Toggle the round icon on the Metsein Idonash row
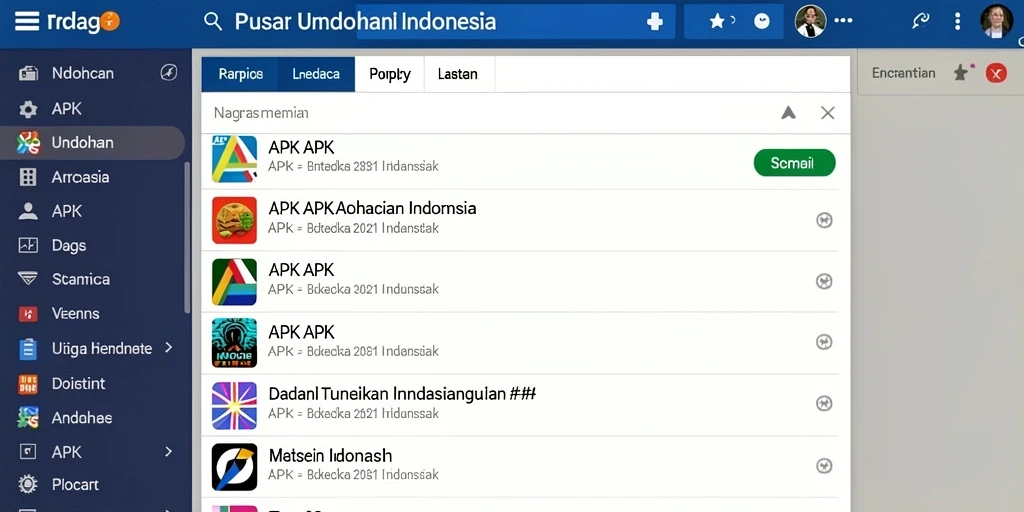The height and width of the screenshot is (512, 1024). point(824,466)
